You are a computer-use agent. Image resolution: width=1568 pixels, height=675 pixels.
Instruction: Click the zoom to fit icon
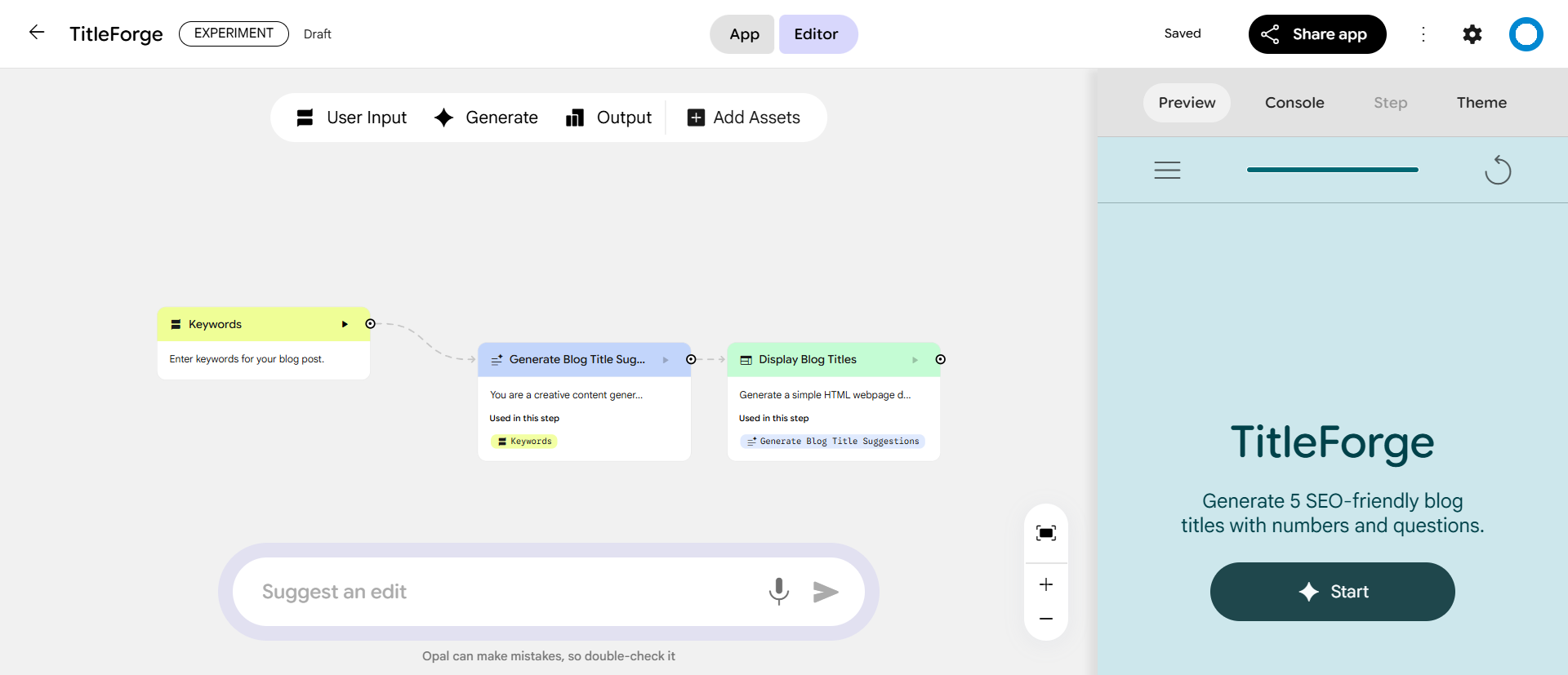1045,533
